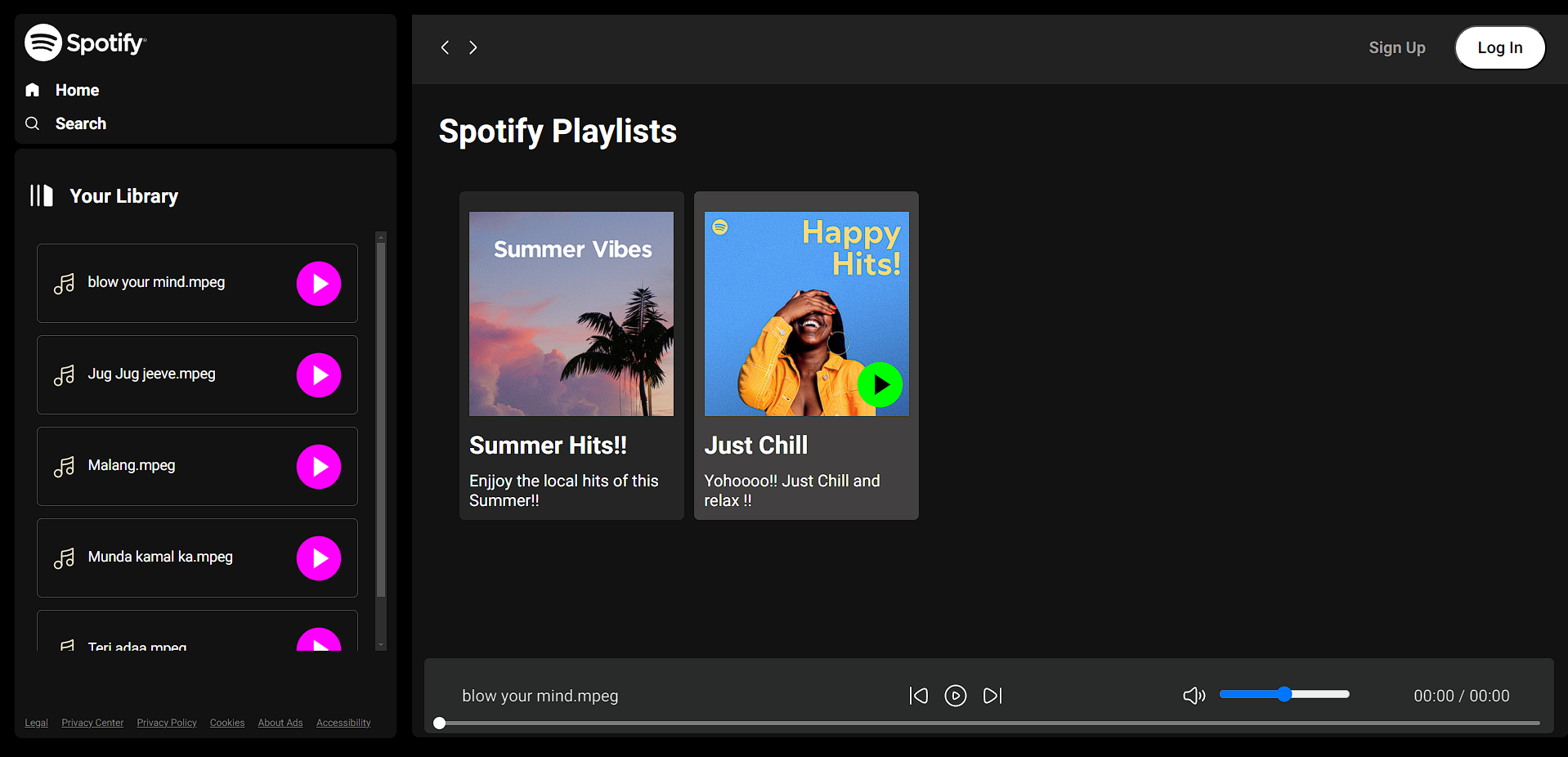1568x757 pixels.
Task: Select the Jug Jug jeeve.mpeg track name
Action: [x=152, y=374]
